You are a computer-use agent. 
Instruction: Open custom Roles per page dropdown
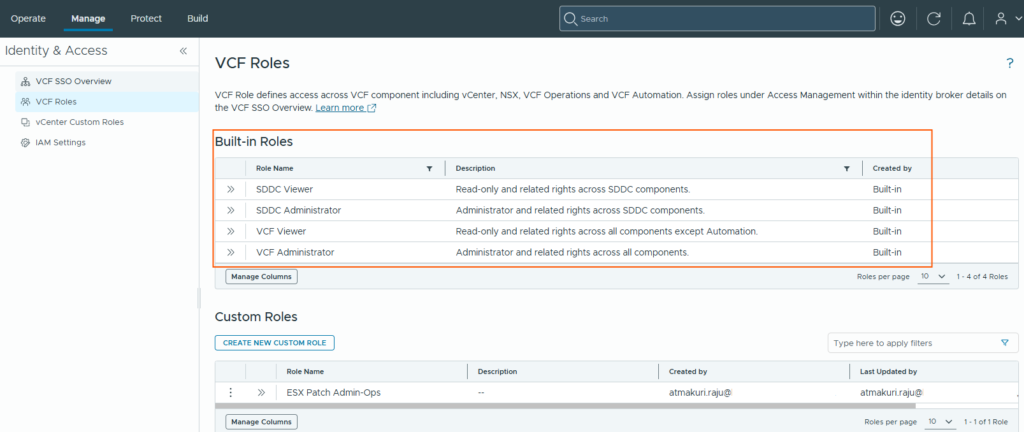point(940,422)
